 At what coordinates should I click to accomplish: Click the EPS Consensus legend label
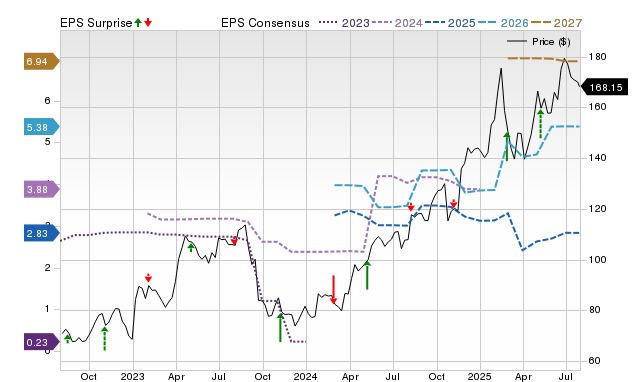pyautogui.click(x=265, y=23)
